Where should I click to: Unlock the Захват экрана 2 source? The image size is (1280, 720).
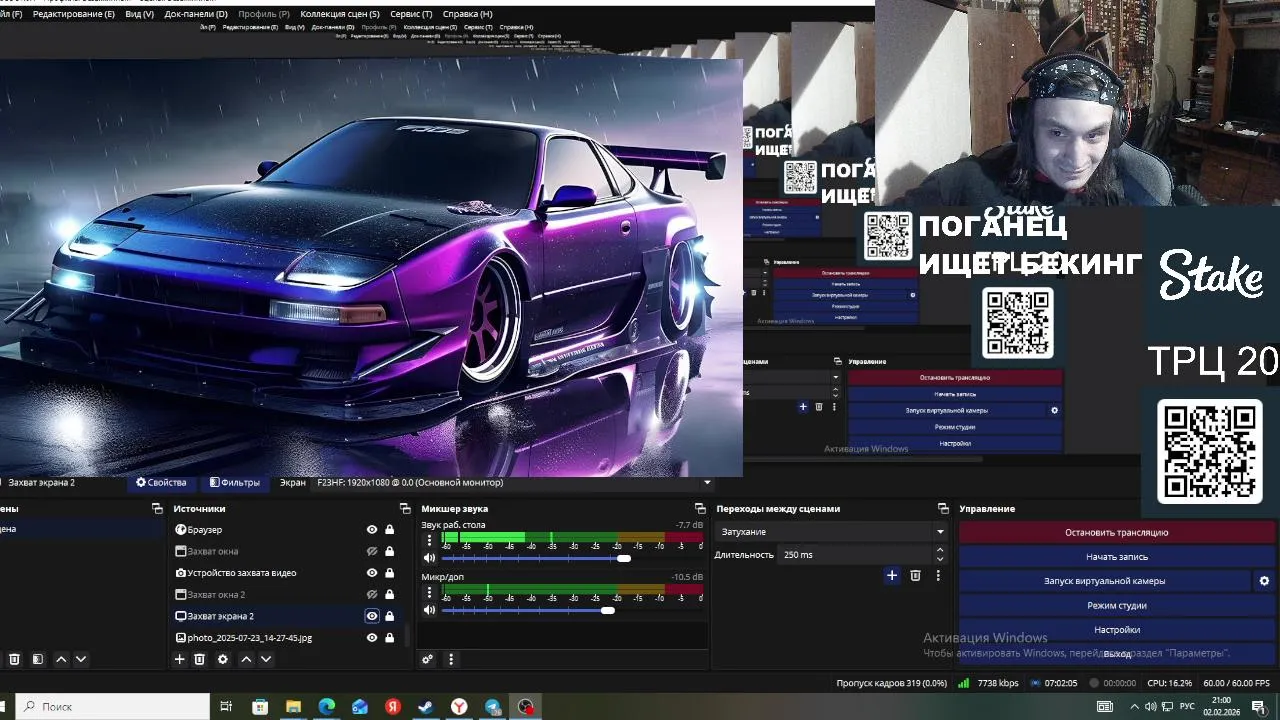click(x=389, y=617)
